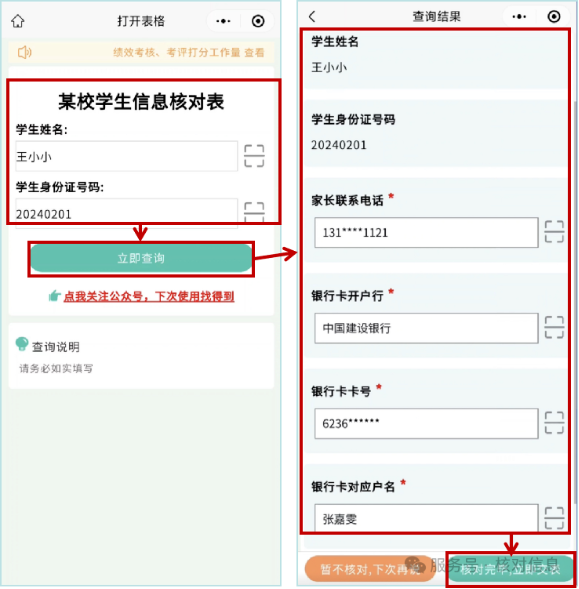This screenshot has height=589, width=579.
Task: Tap scan icon next to 王小小 input
Action: click(254, 156)
